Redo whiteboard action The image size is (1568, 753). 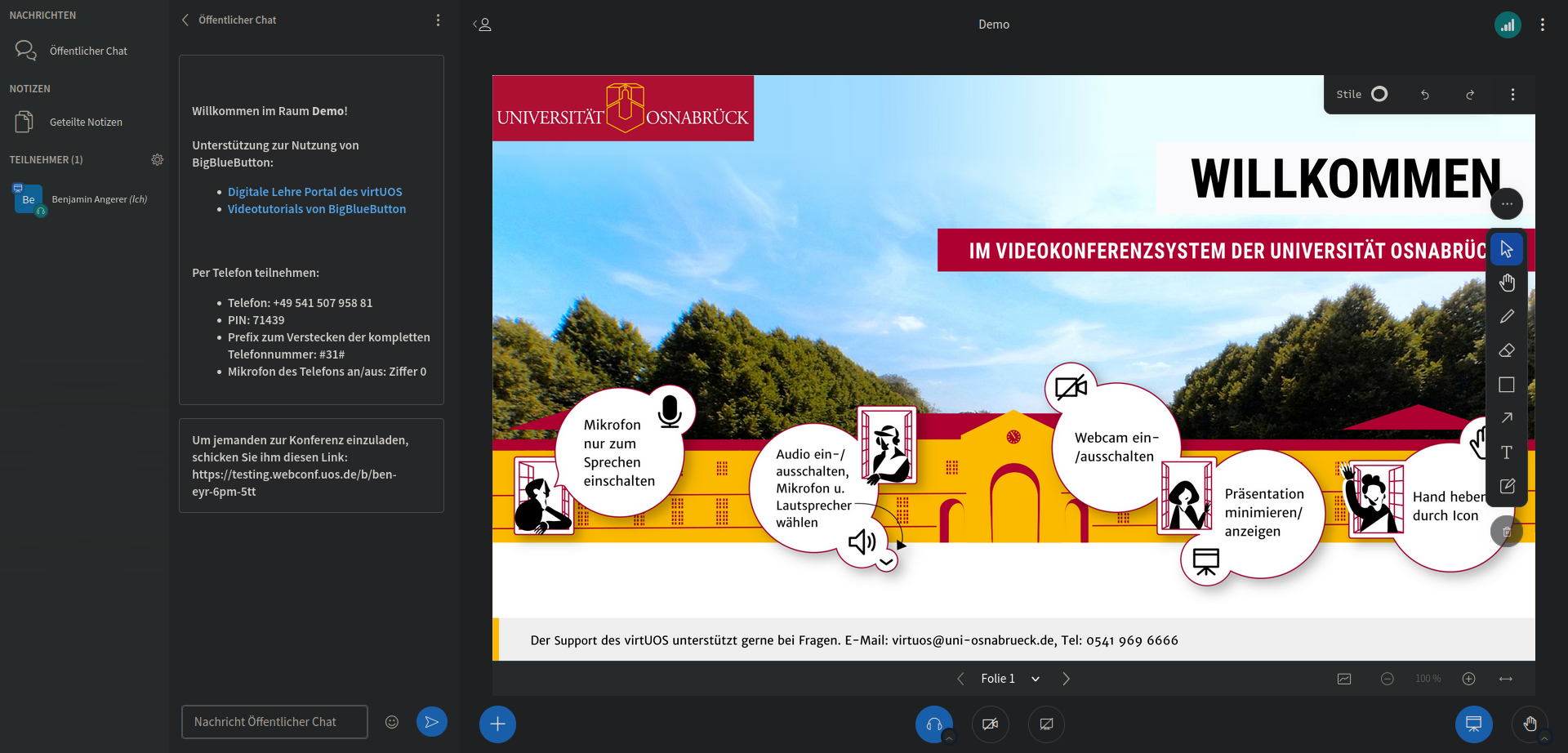pos(1470,94)
